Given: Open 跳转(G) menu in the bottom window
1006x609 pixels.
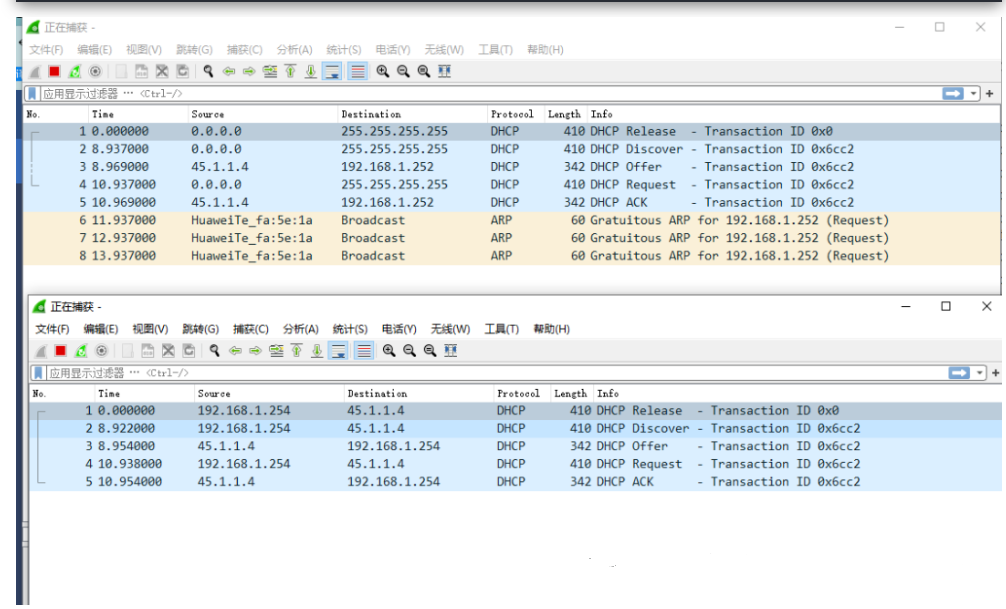Looking at the screenshot, I should [200, 329].
